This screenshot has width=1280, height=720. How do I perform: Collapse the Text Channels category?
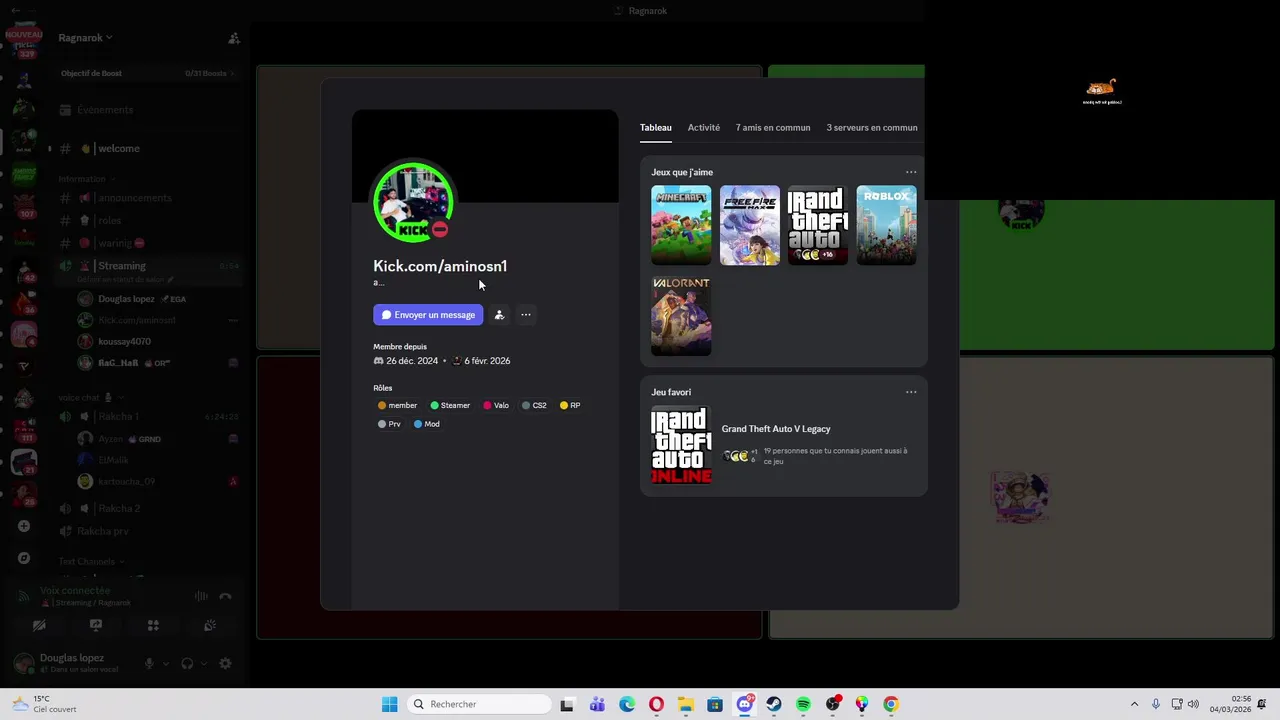[x=90, y=562]
